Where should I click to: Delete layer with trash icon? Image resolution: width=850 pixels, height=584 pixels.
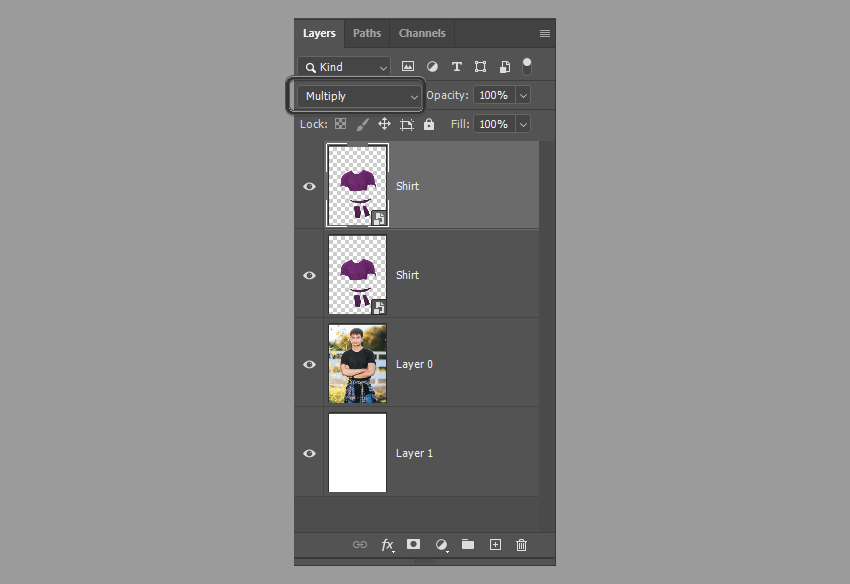tap(521, 544)
